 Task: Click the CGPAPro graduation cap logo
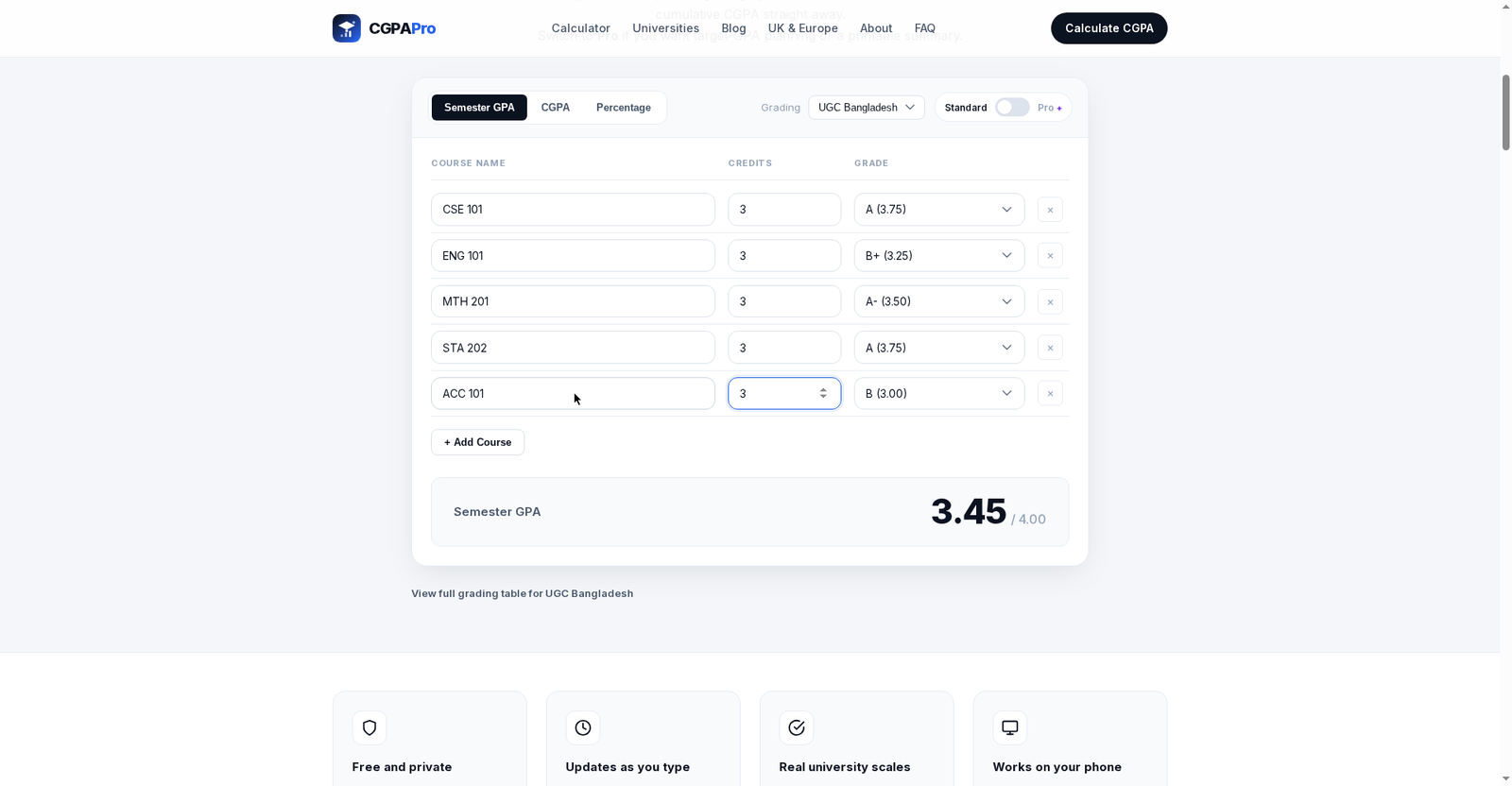346,28
